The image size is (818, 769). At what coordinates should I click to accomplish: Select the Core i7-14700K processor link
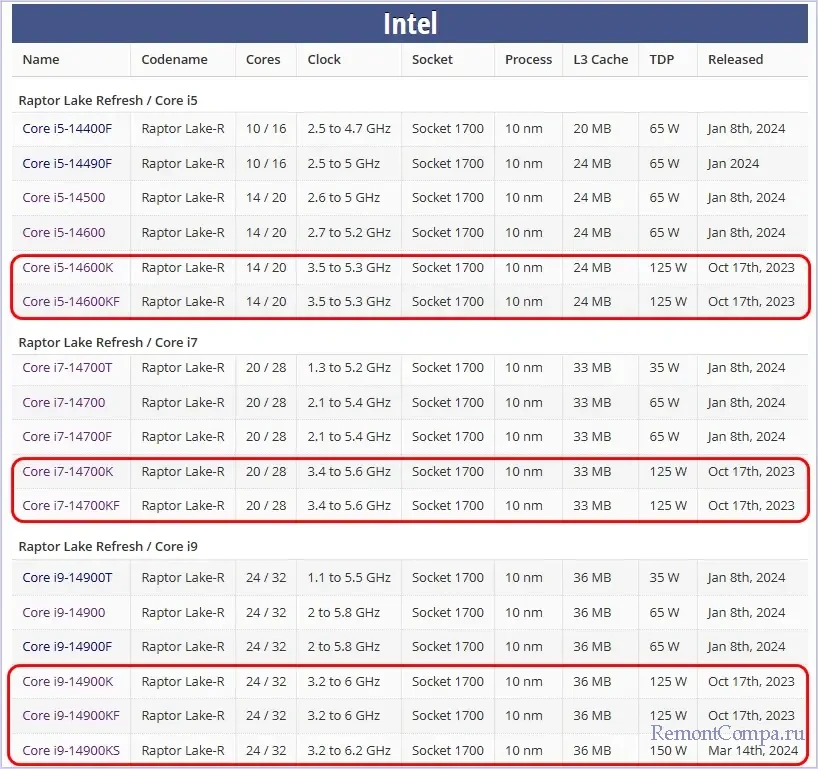pos(67,471)
